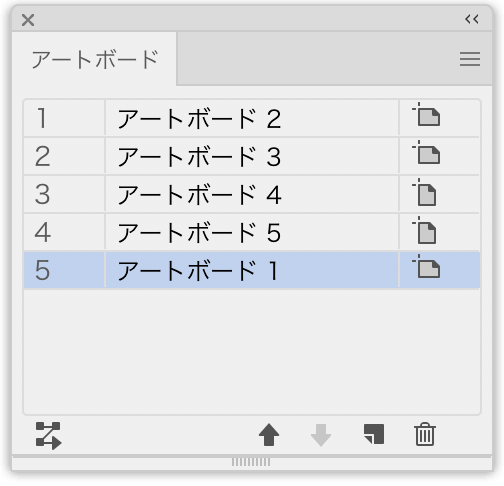504x486 pixels.
Task: Select the アートボード 3 row
Action: click(252, 156)
